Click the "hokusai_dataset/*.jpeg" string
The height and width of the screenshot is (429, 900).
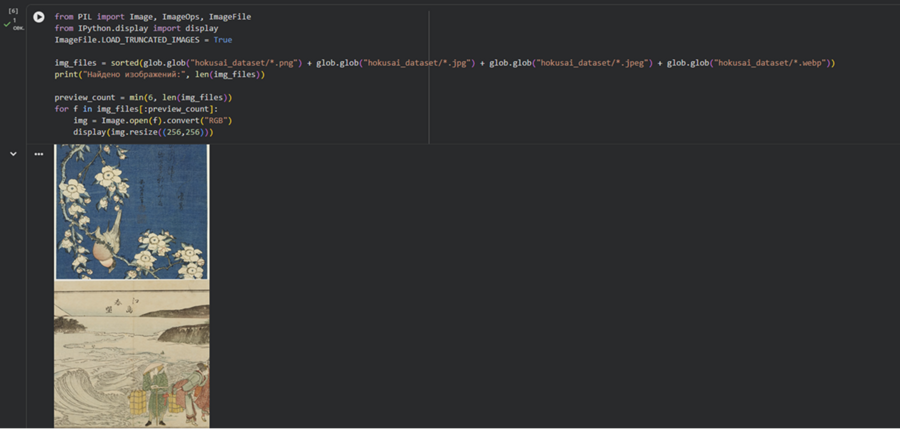coord(593,63)
